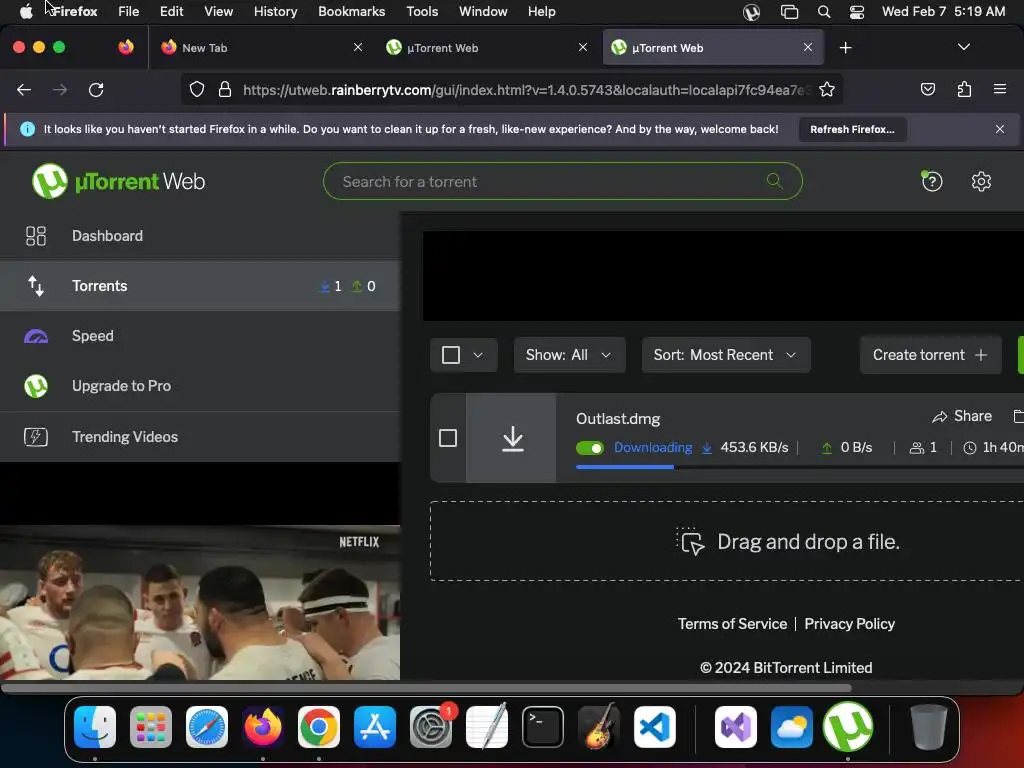This screenshot has height=768, width=1024.
Task: Open System Settings from the dock
Action: pos(430,727)
